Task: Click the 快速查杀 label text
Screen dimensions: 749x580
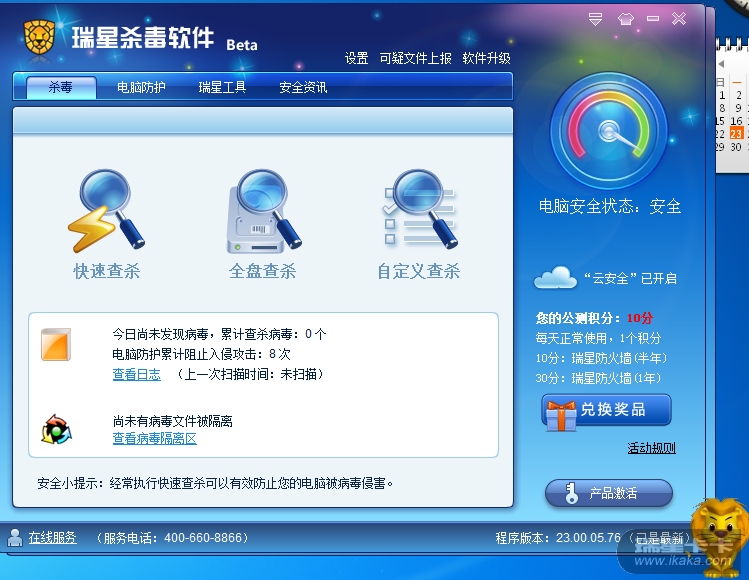Action: 107,271
